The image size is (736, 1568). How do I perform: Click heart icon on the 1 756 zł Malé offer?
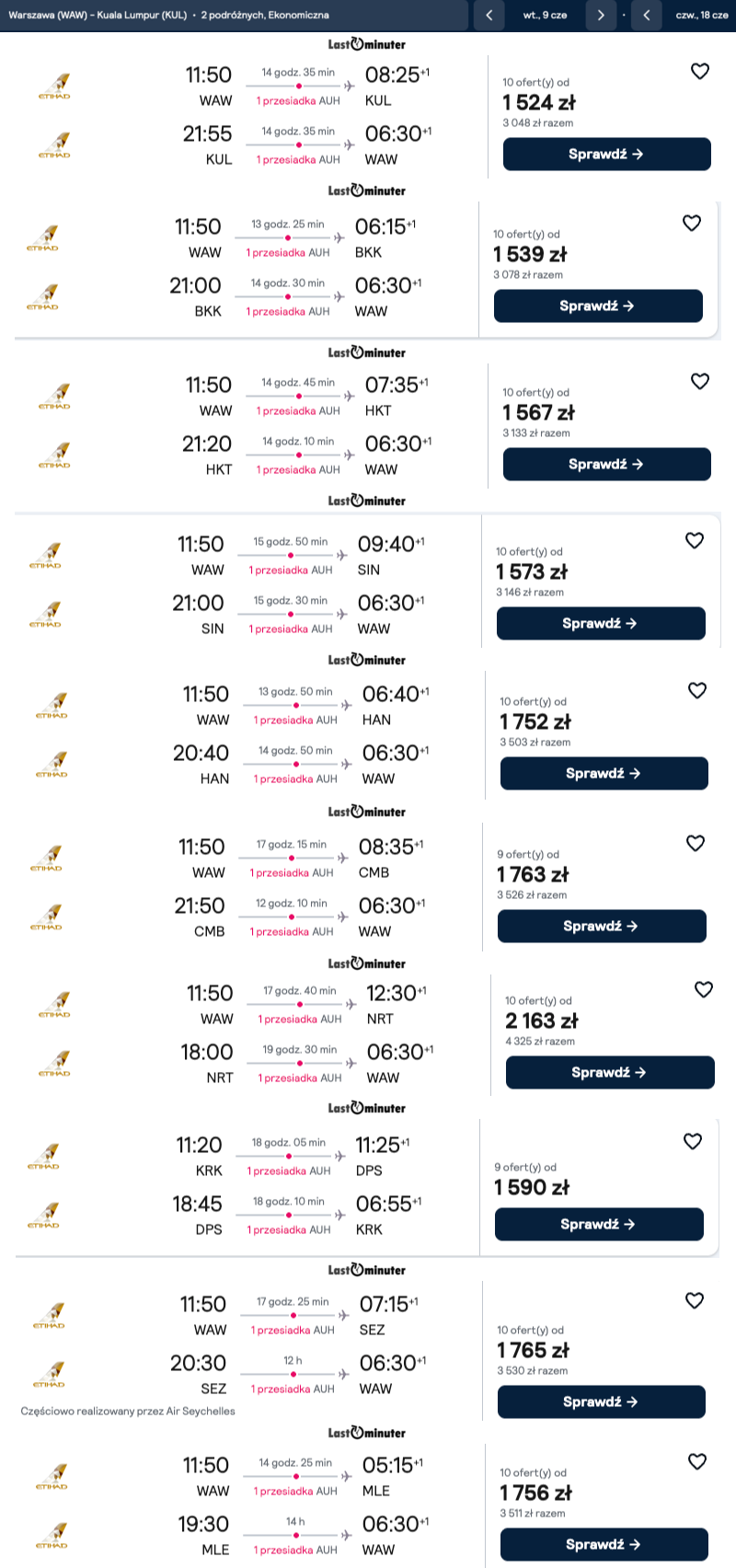[697, 1462]
